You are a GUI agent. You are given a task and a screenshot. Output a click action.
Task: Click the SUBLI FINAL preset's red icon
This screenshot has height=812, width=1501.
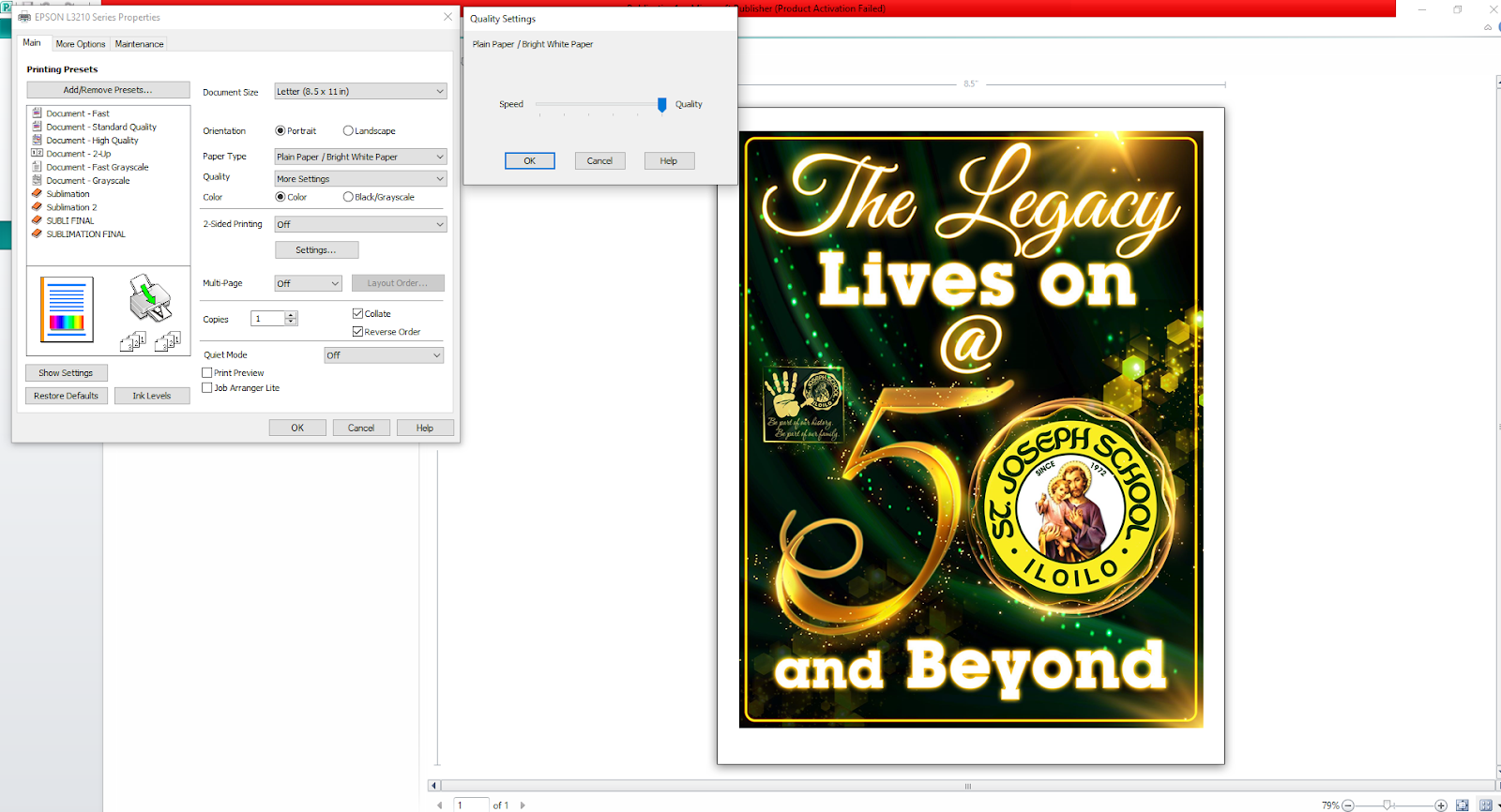37,220
